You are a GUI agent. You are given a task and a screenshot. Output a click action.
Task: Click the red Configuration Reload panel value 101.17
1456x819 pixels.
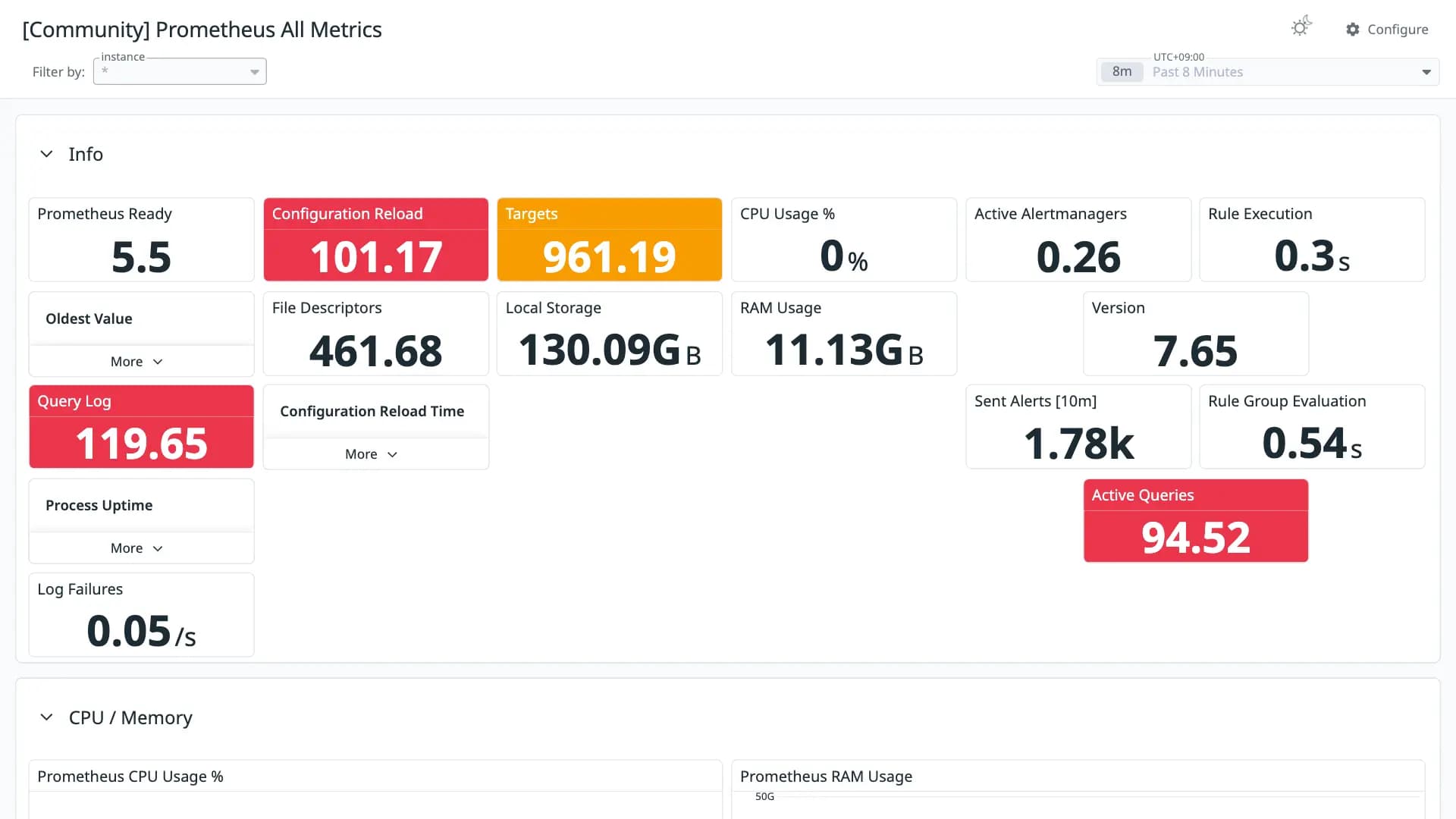point(376,257)
